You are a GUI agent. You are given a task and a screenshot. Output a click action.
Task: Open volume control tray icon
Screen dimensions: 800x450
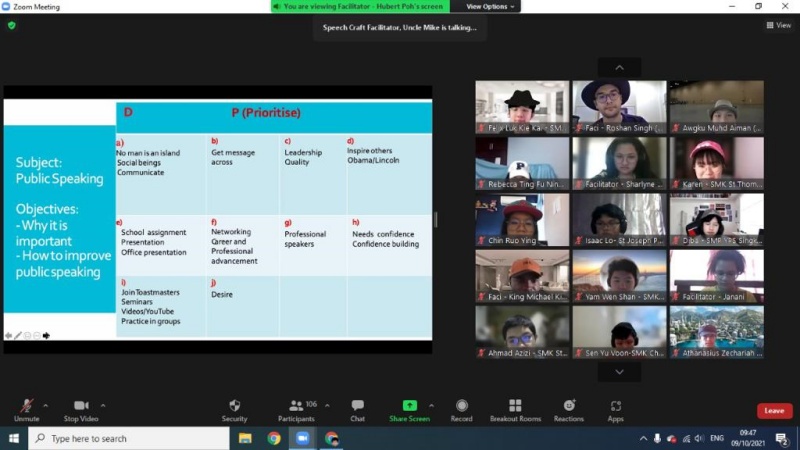(x=699, y=438)
